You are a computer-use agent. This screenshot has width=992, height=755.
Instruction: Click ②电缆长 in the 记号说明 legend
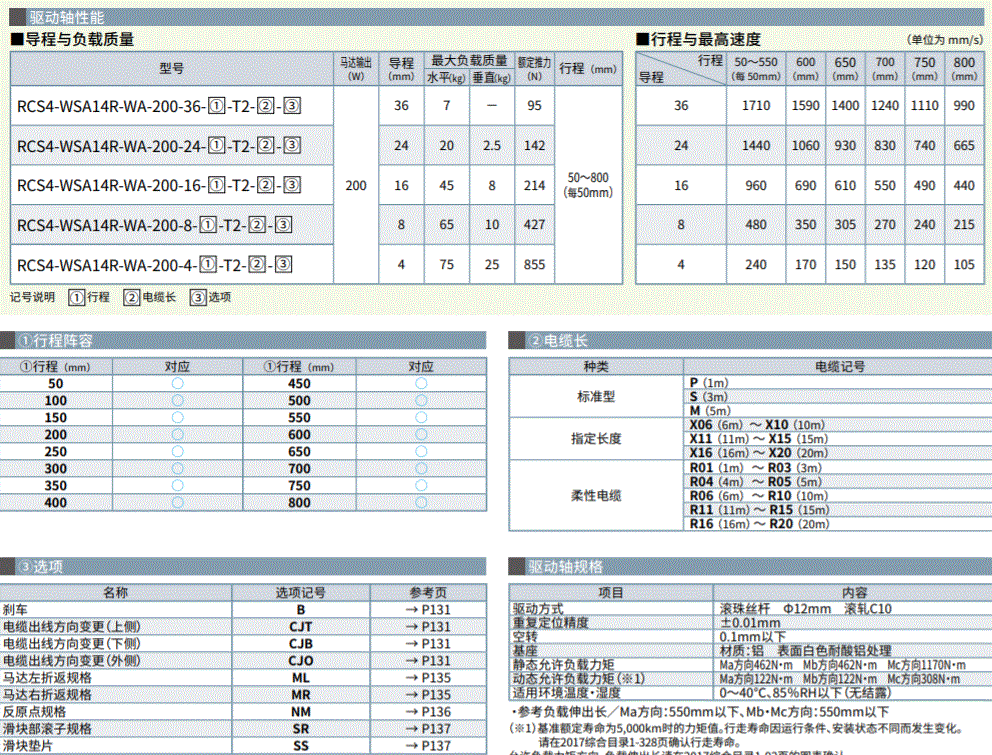150,297
